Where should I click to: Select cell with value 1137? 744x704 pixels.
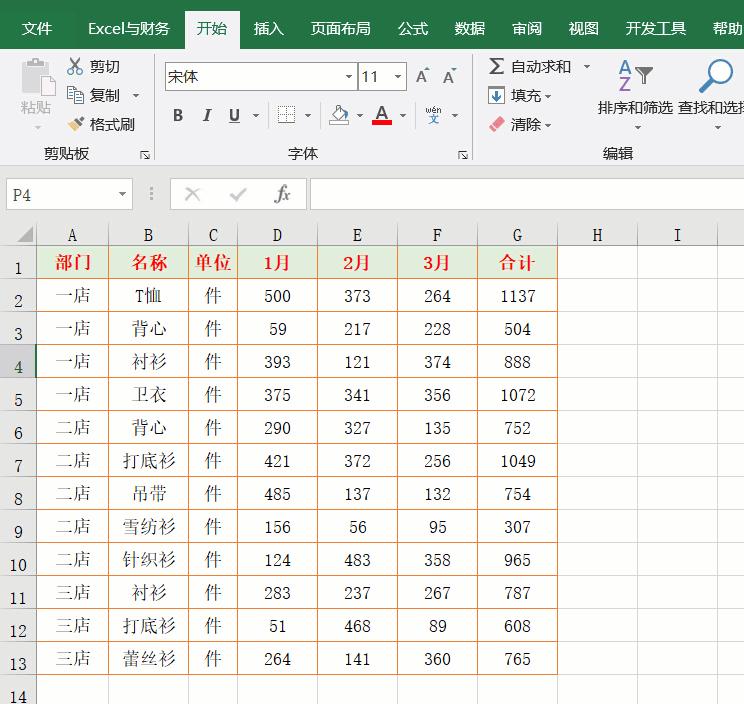517,296
